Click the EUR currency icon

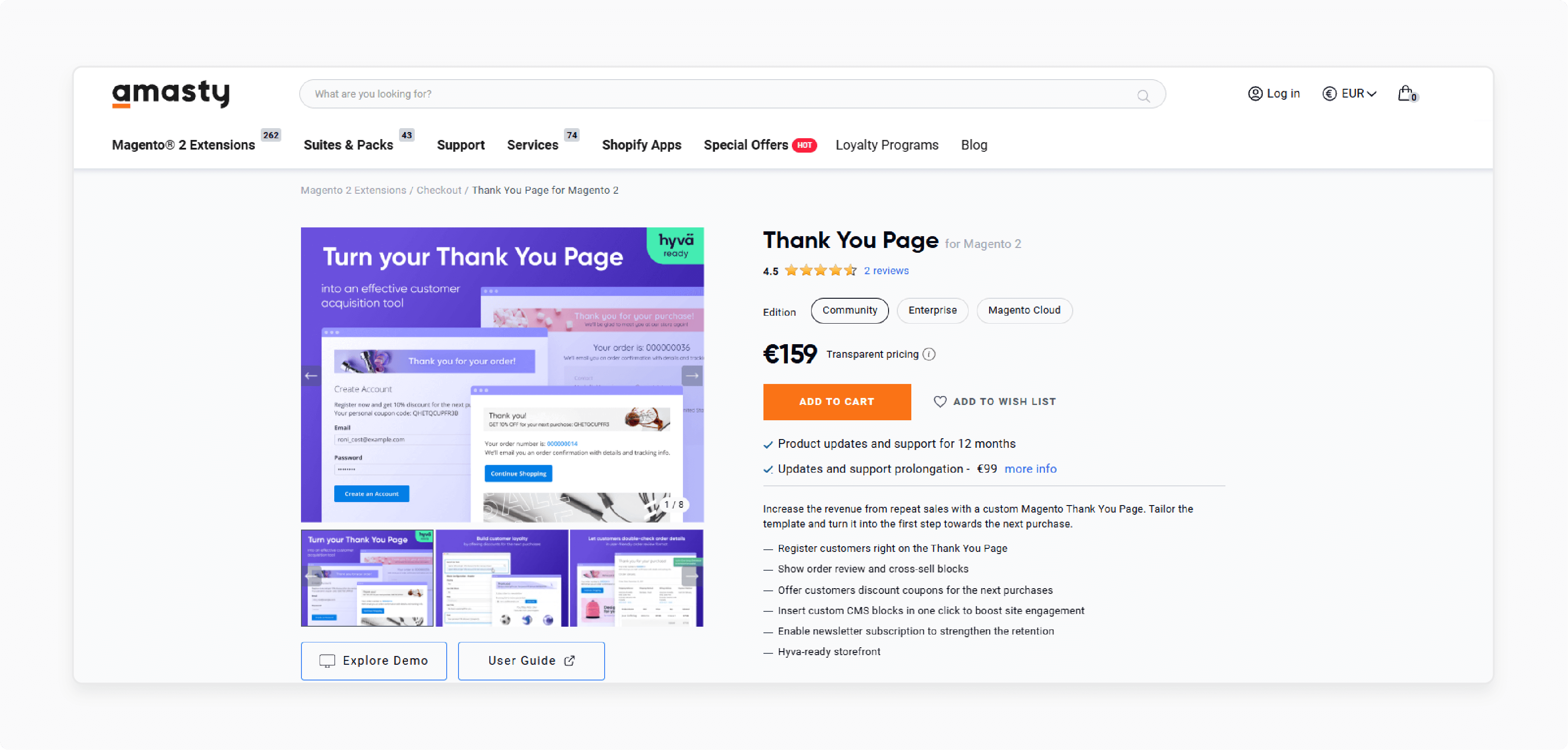pyautogui.click(x=1329, y=93)
